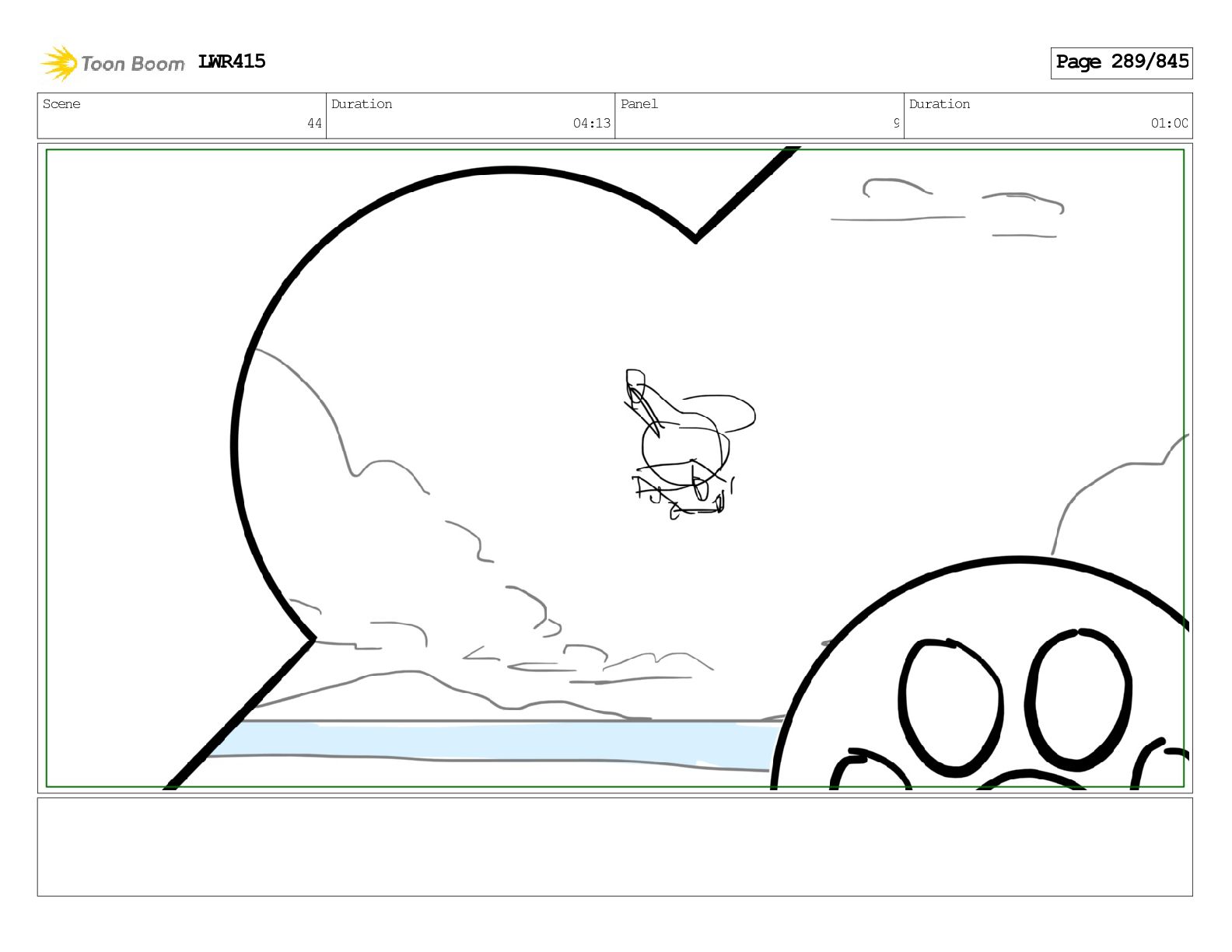Click the Page 289/845 indicator box
The height and width of the screenshot is (952, 1232).
click(1122, 62)
